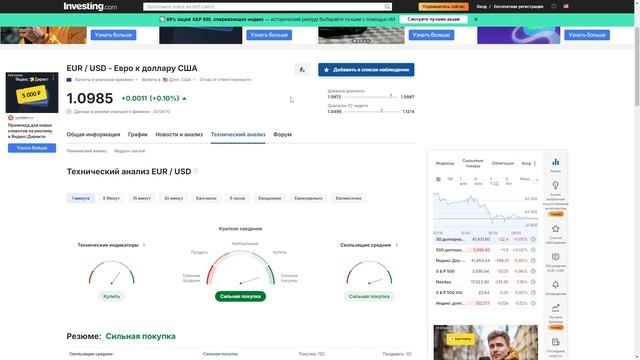The image size is (640, 360).
Task: Open the Отказ от ответственности link
Action: tap(225, 80)
